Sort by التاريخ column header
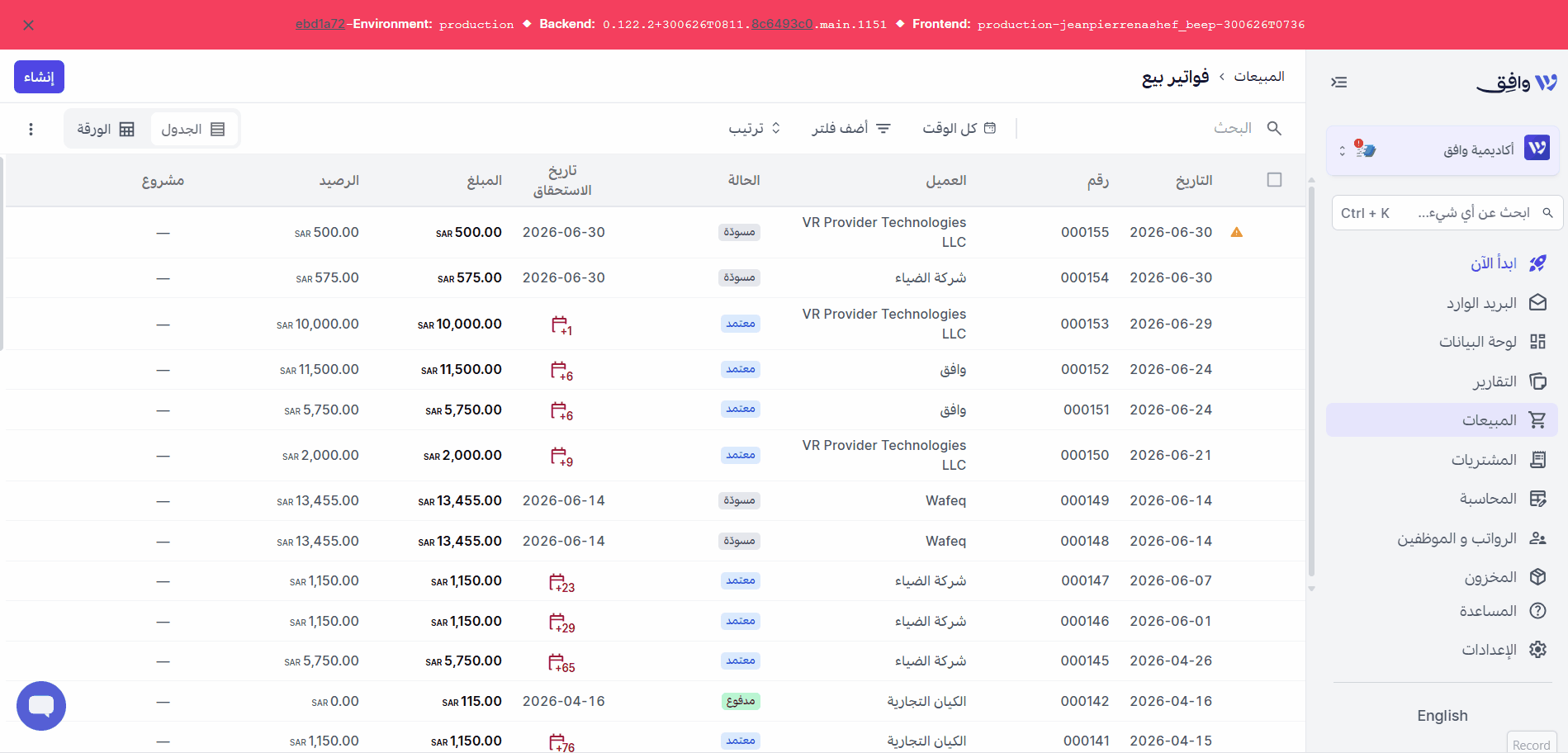The image size is (1568, 753). (x=1194, y=180)
